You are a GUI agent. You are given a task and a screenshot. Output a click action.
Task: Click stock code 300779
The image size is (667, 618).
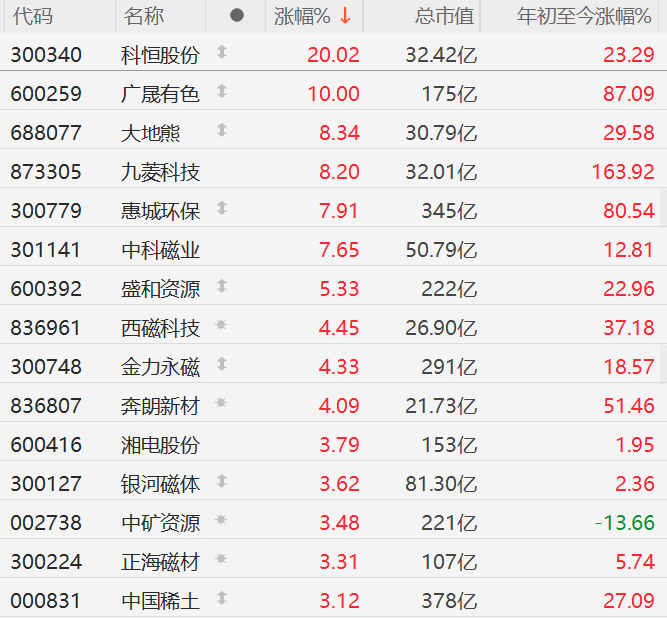click(x=46, y=211)
